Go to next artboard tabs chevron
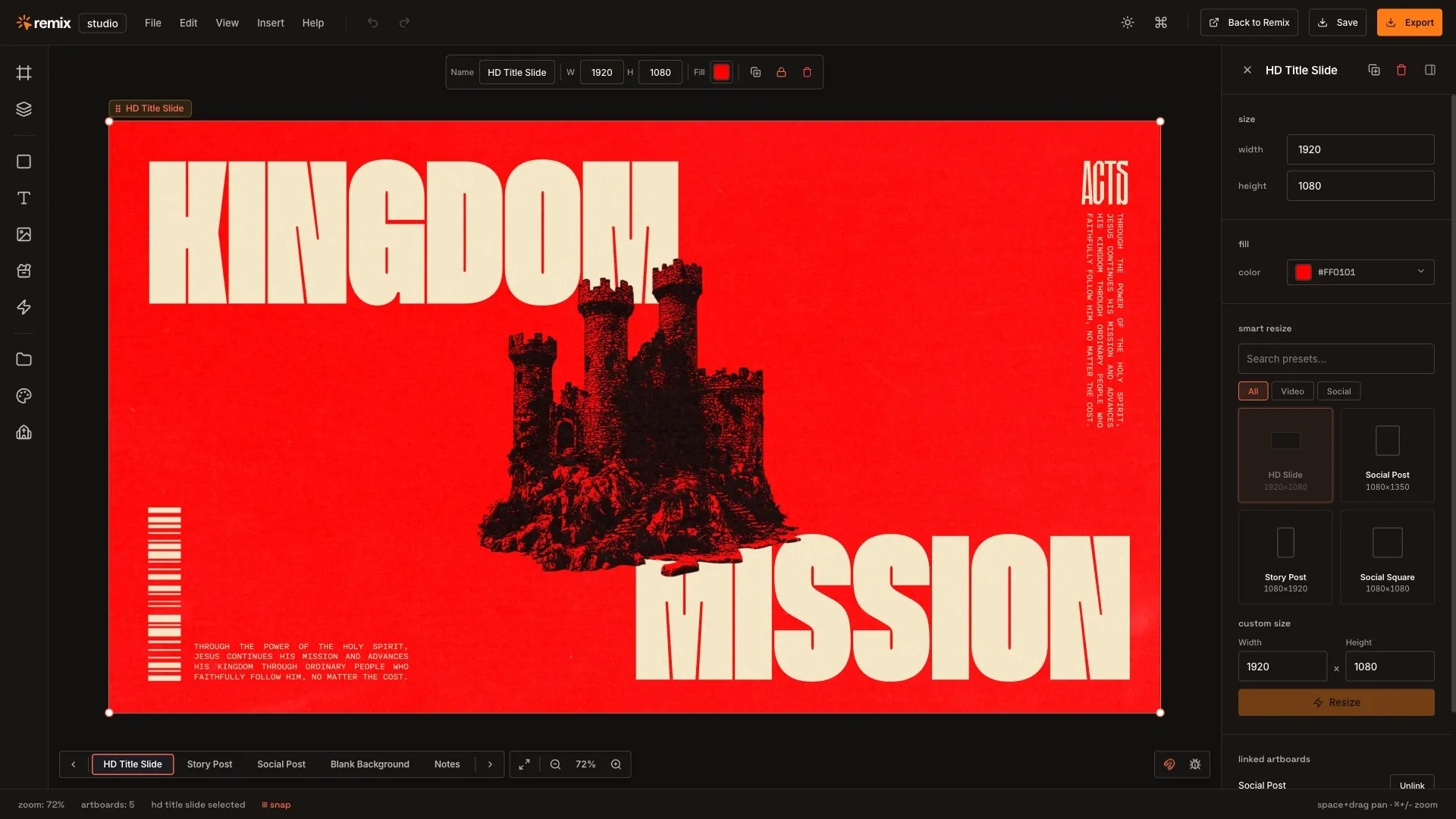1456x819 pixels. pyautogui.click(x=490, y=764)
